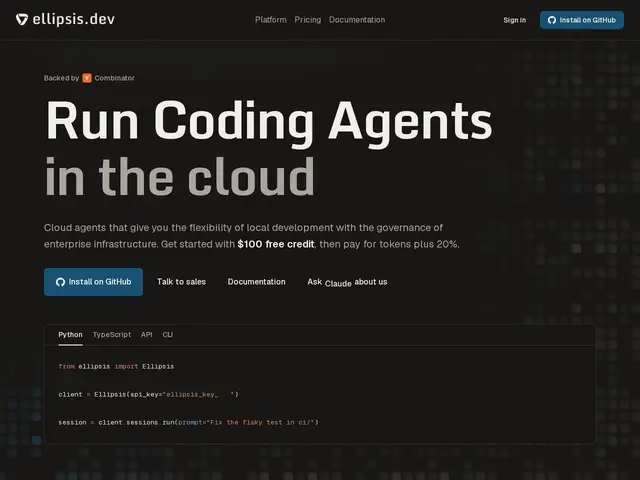Click Ask Claude about us

click(347, 282)
